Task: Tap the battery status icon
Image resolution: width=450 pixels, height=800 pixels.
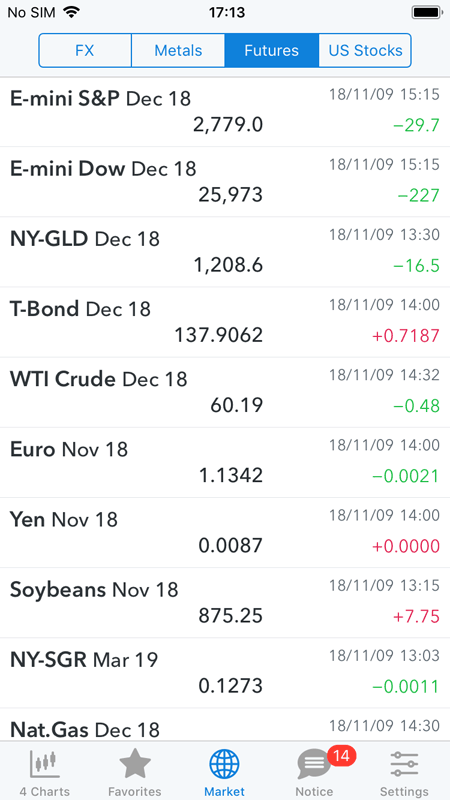Action: (427, 12)
